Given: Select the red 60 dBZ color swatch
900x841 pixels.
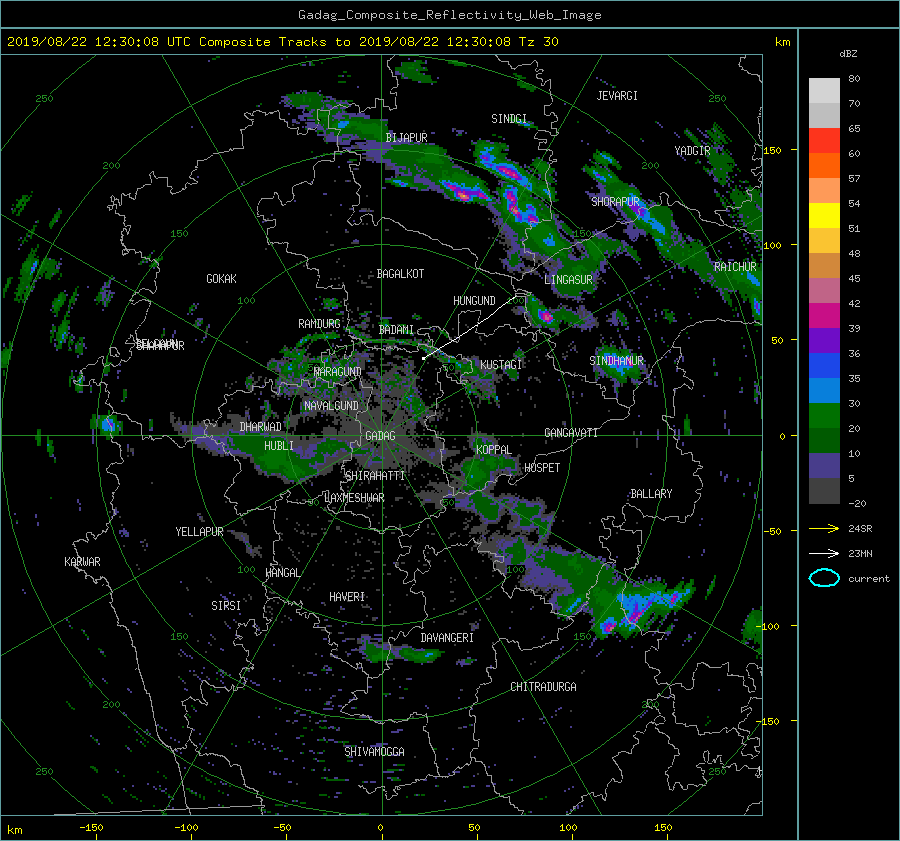Looking at the screenshot, I should point(824,141).
